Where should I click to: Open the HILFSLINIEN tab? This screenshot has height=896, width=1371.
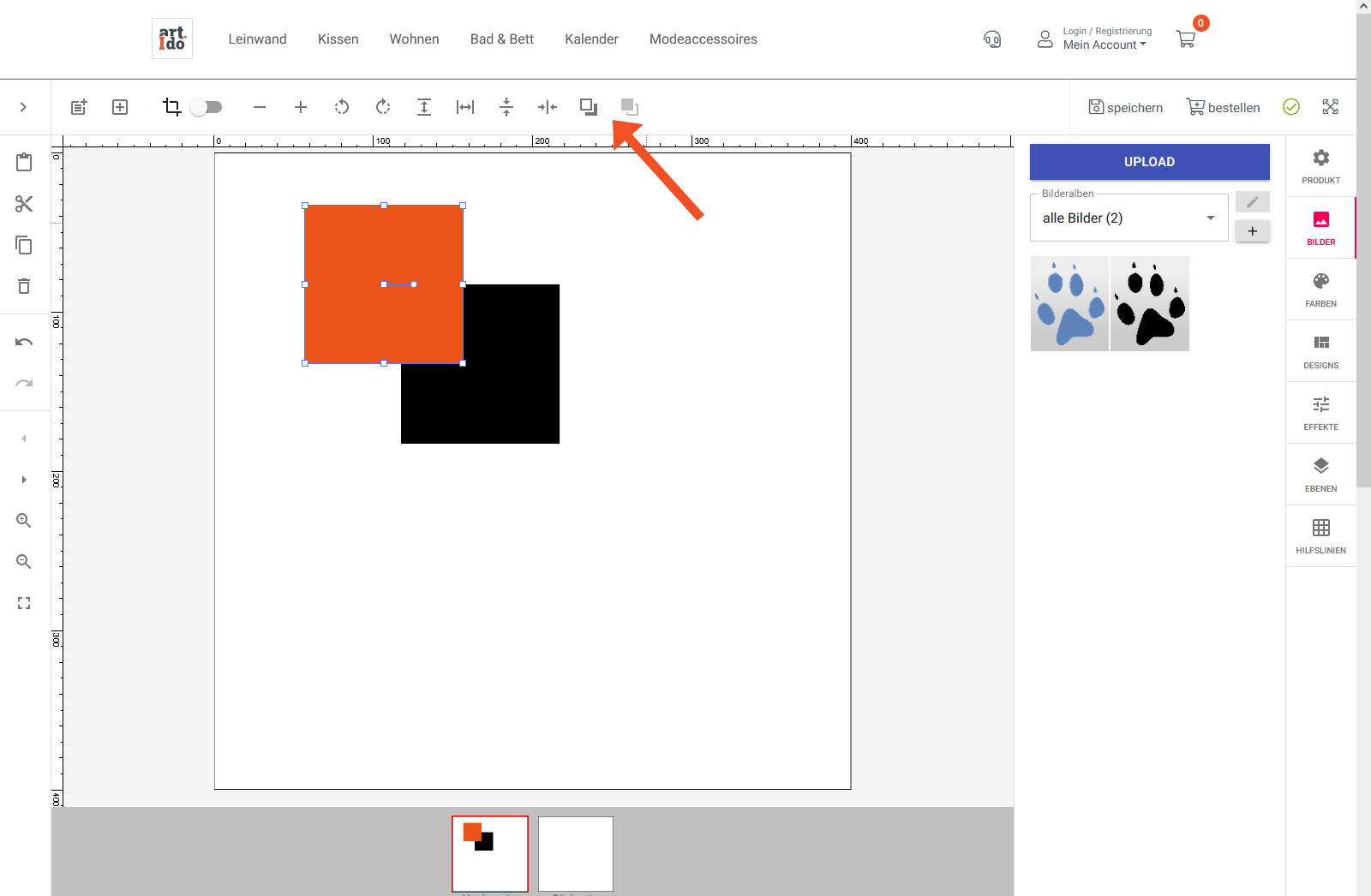tap(1320, 536)
